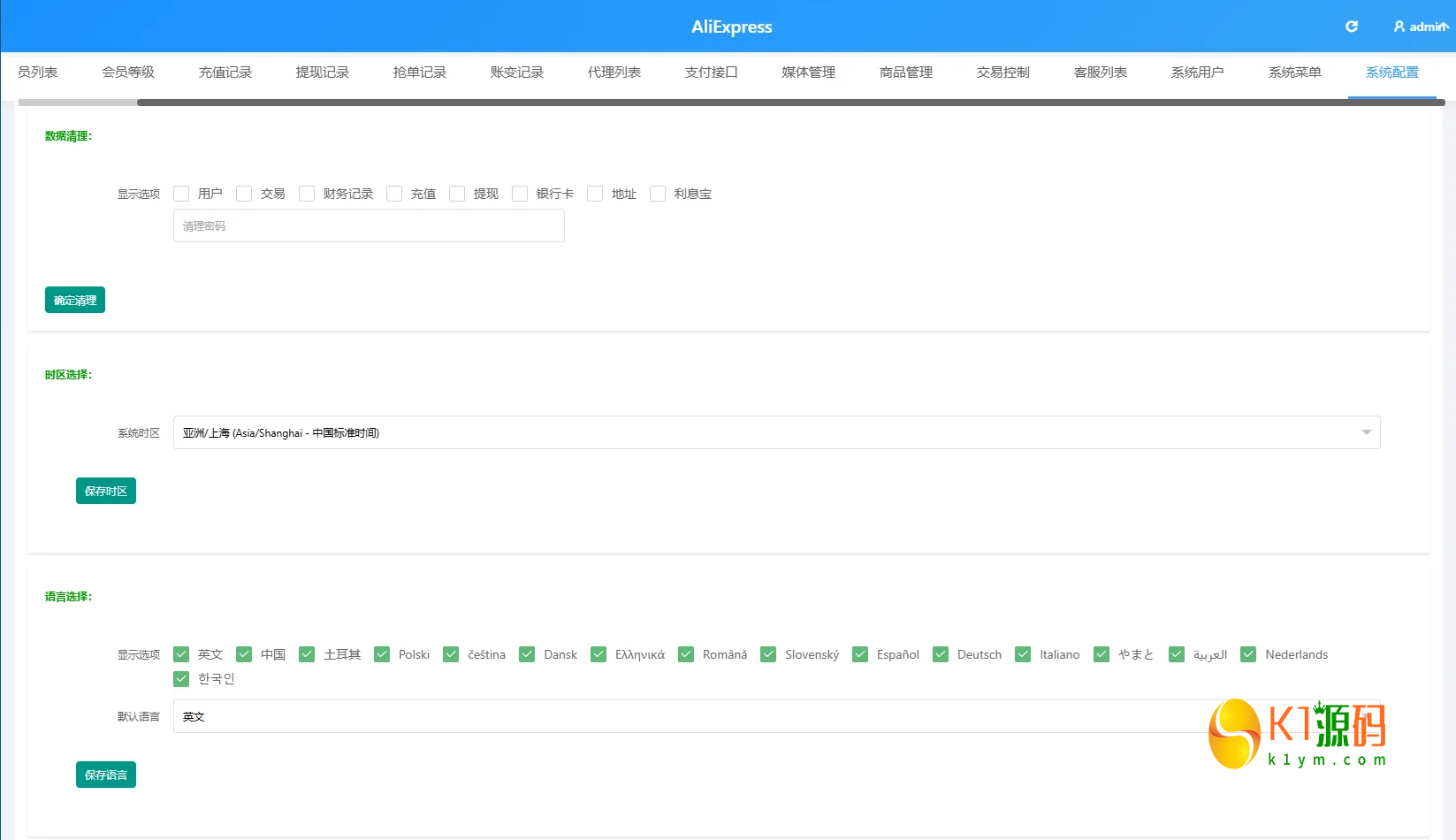Image resolution: width=1456 pixels, height=840 pixels.
Task: Uncheck the Español language checkbox
Action: [860, 654]
